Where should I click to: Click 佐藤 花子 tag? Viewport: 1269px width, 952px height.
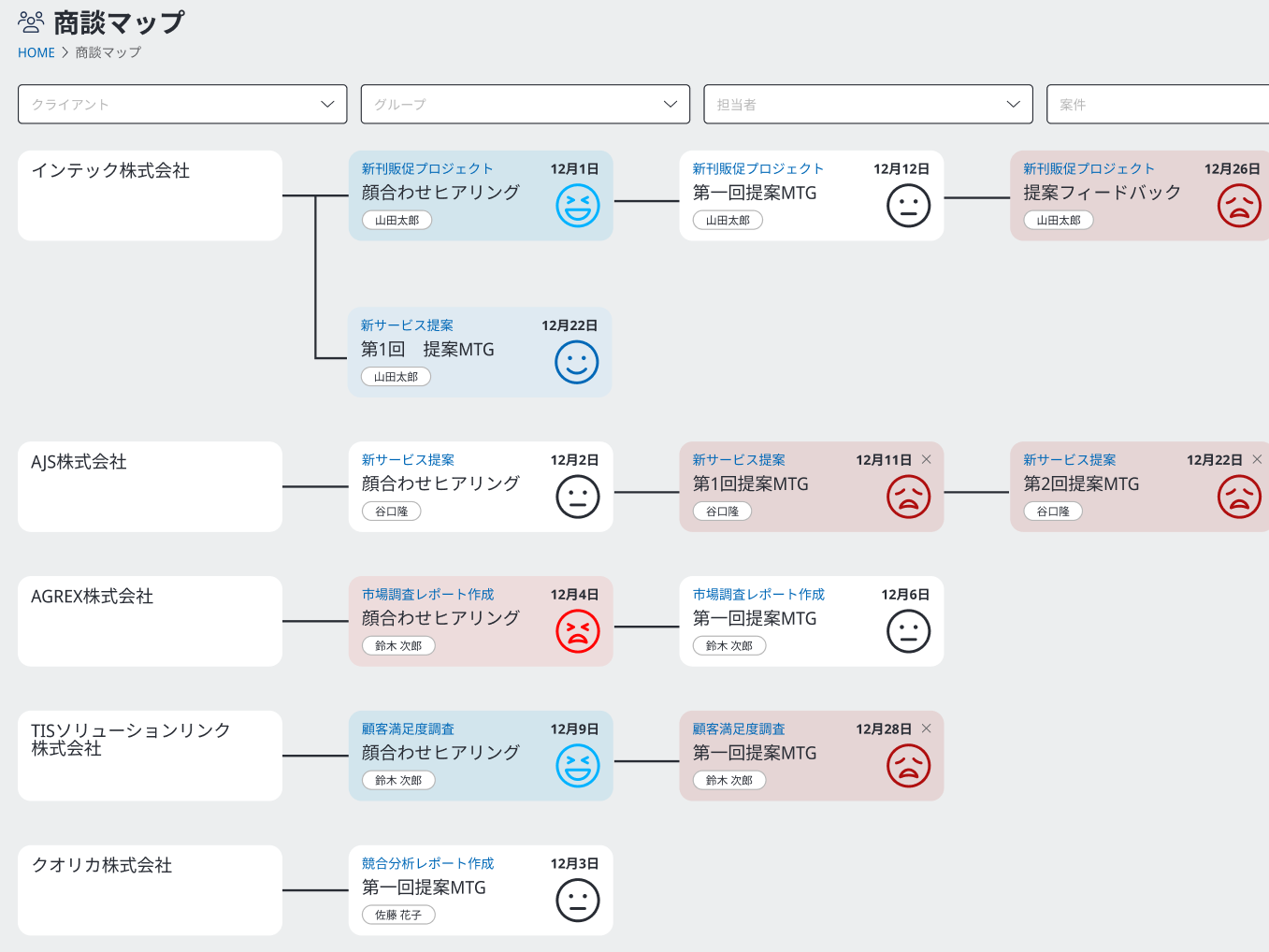point(398,916)
